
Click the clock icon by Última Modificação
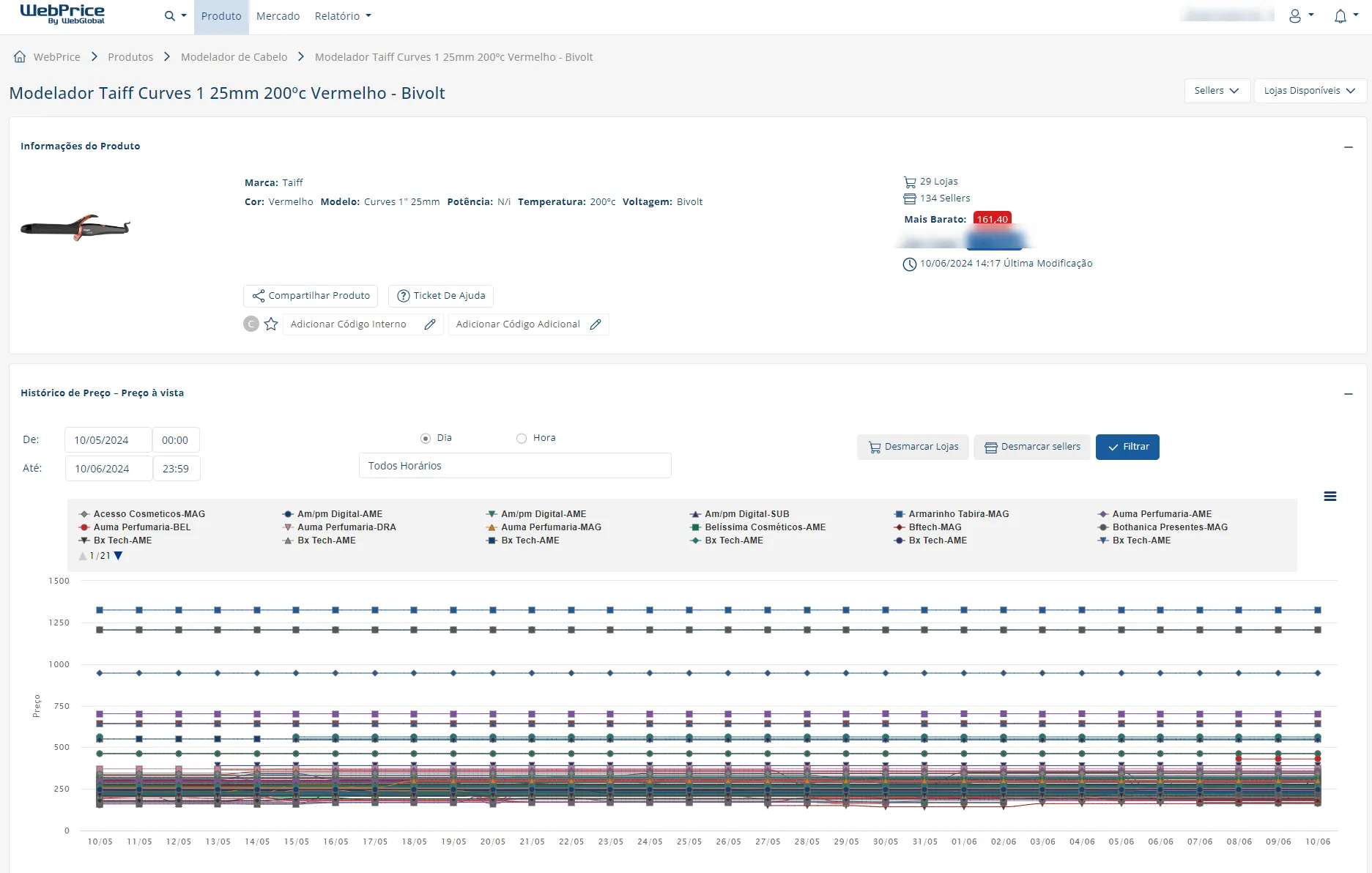[909, 264]
